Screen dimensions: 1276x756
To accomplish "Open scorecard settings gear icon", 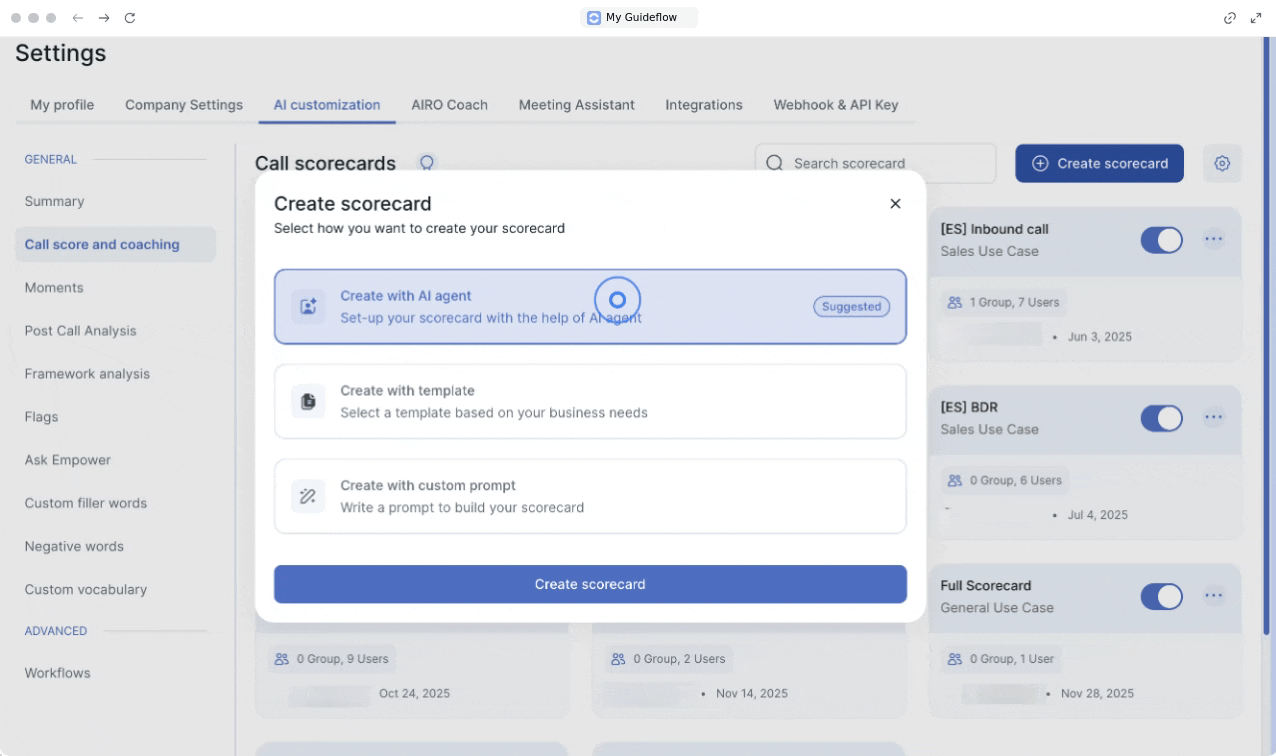I will point(1222,164).
